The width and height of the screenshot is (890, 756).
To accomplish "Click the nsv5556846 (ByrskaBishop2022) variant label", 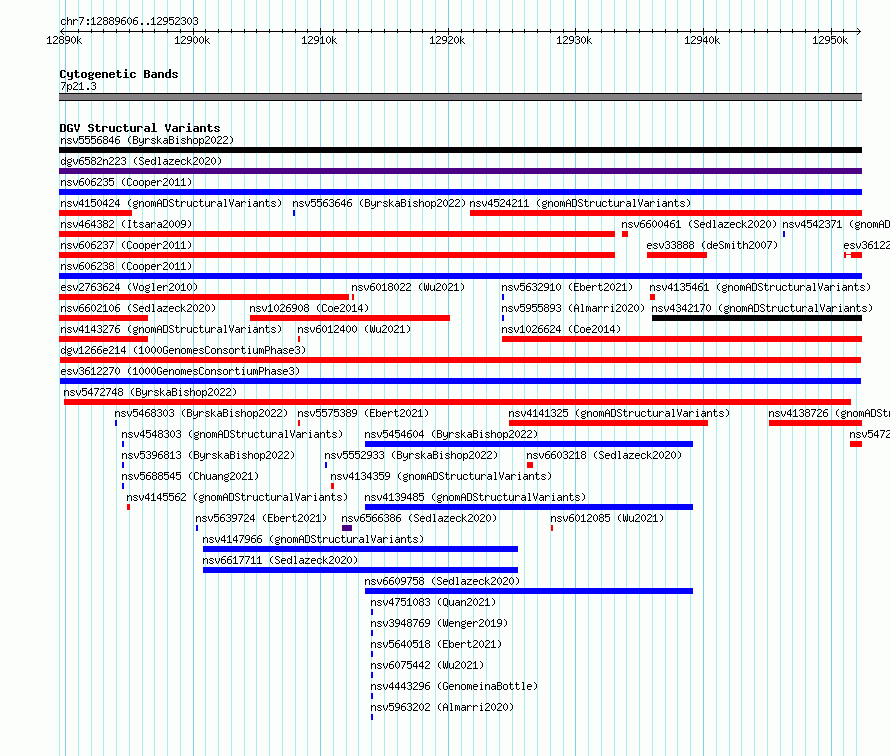I will pos(147,140).
